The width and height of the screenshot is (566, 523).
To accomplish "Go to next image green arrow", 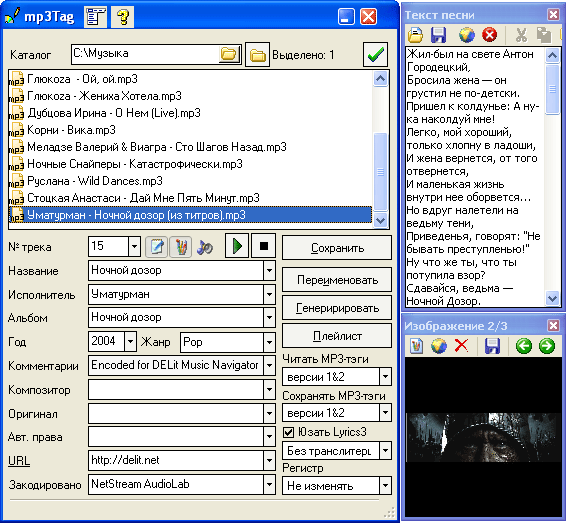I will point(547,346).
